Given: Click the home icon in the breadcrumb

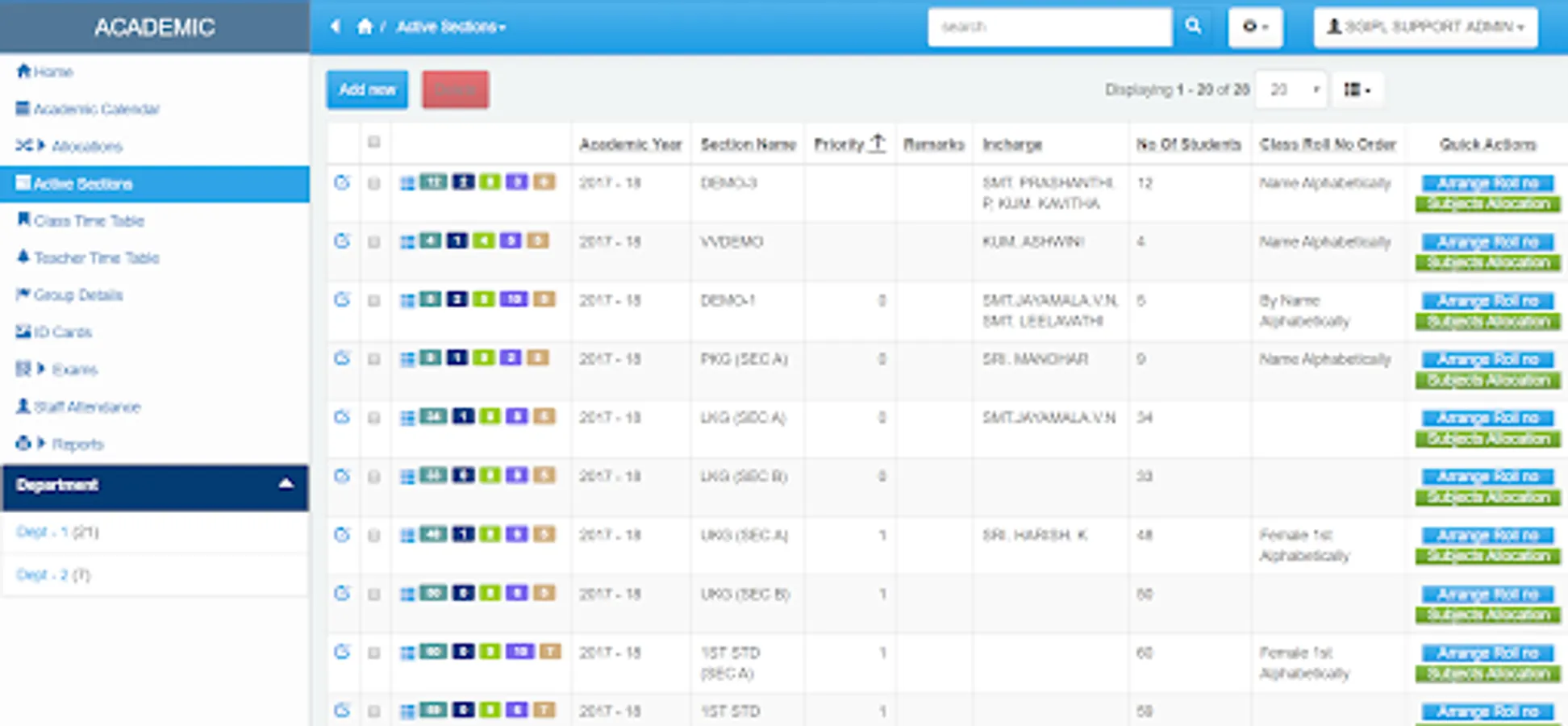Looking at the screenshot, I should click(x=365, y=27).
